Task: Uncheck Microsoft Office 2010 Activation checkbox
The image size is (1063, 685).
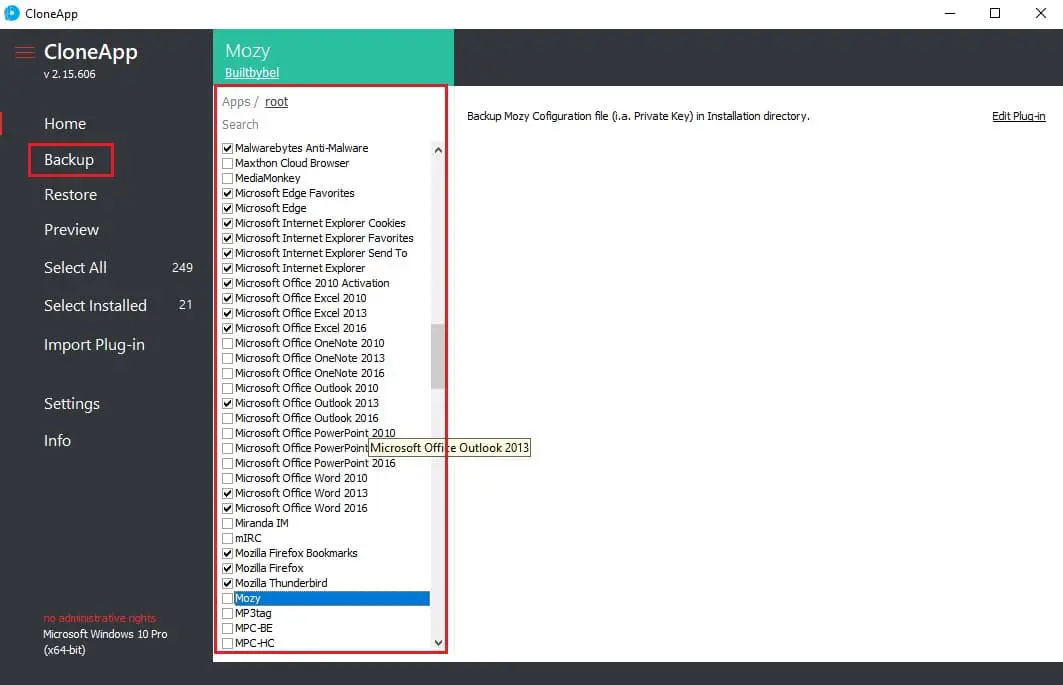Action: click(228, 283)
